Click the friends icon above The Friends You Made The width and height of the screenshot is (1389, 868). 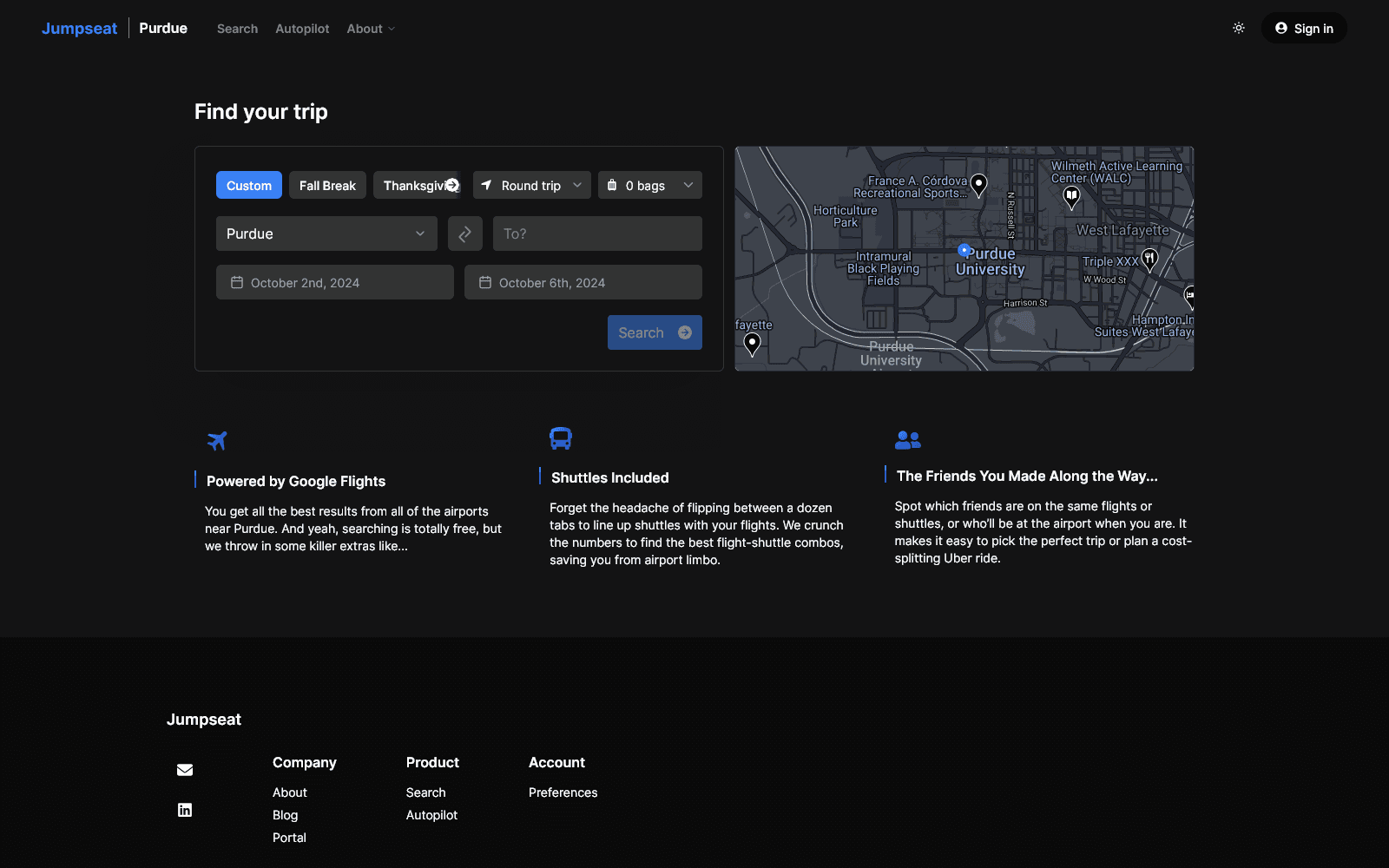908,440
